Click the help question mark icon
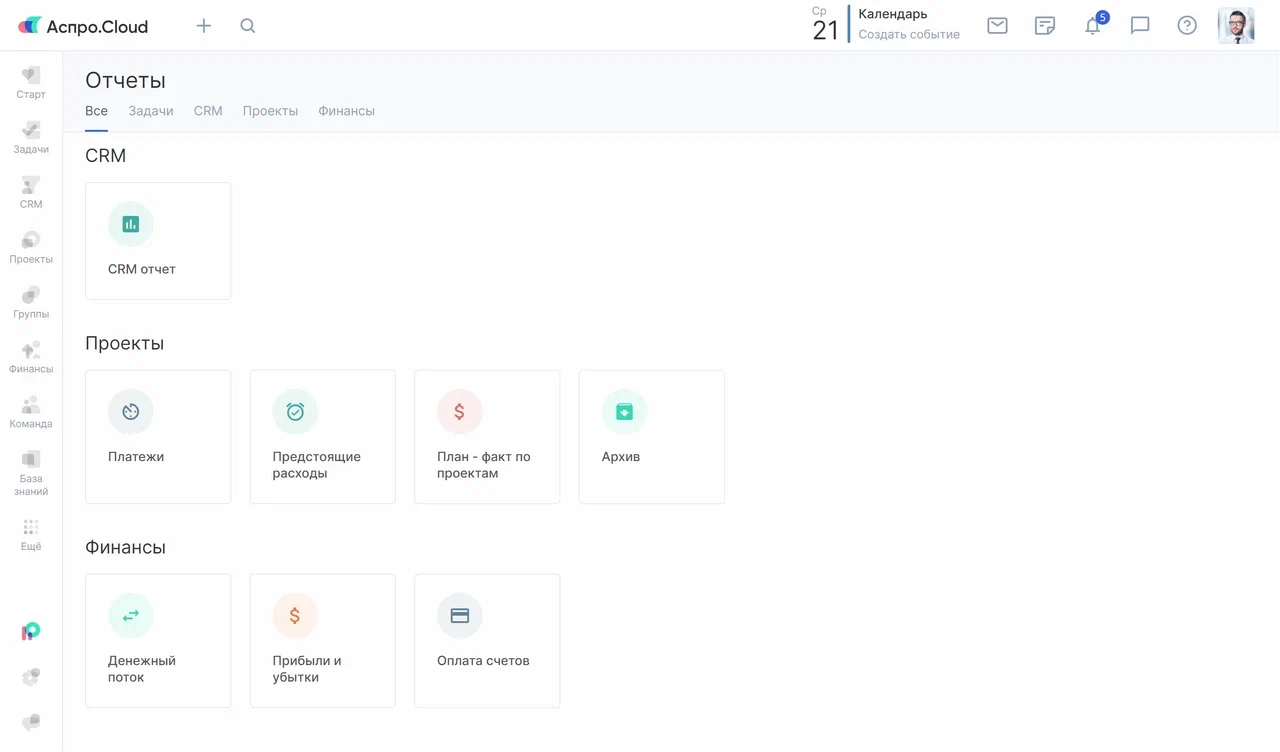The image size is (1280, 752). 1187,26
